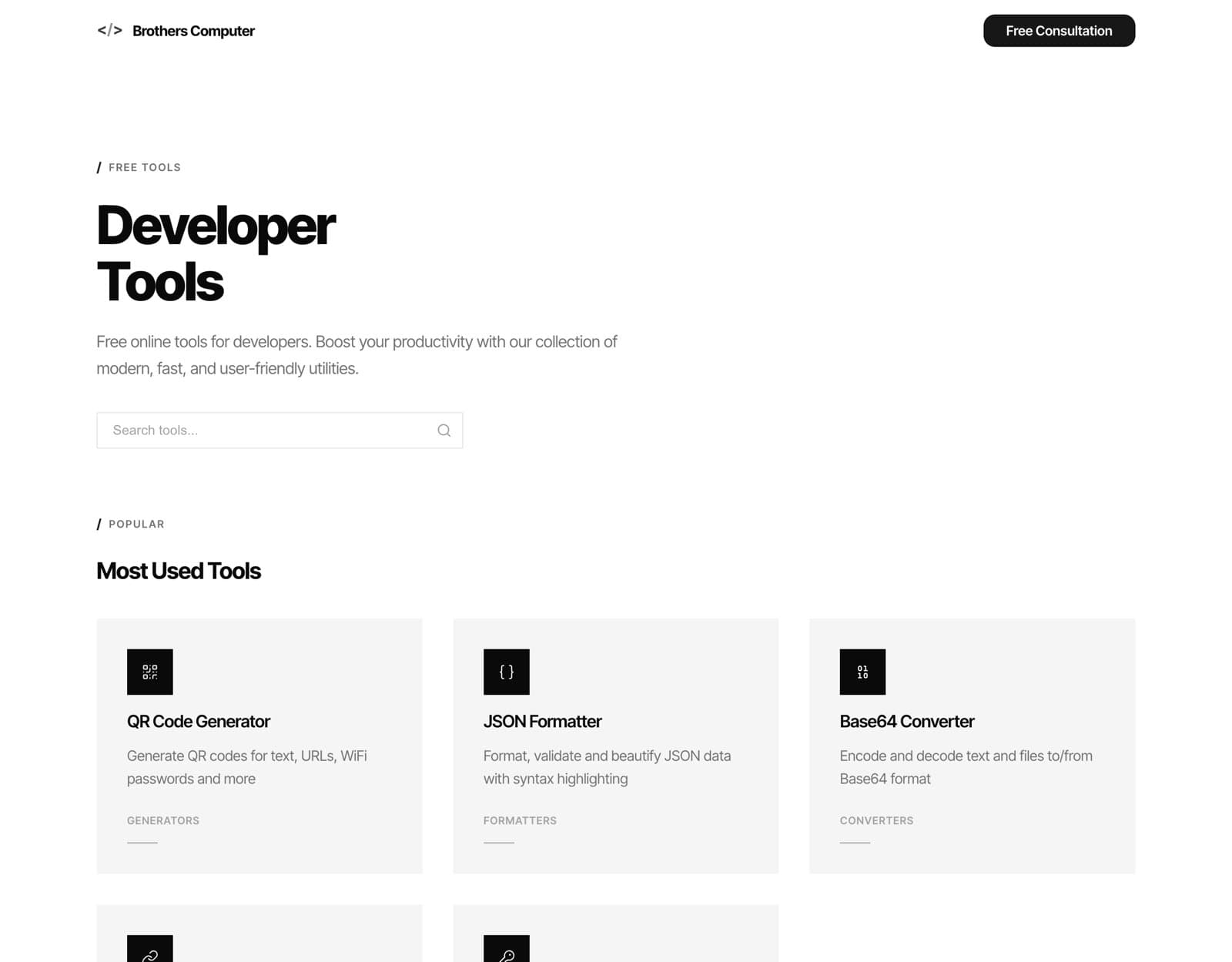Click the 'Free online tools for developers' paragraph
This screenshot has width=1232, height=962.
click(357, 355)
